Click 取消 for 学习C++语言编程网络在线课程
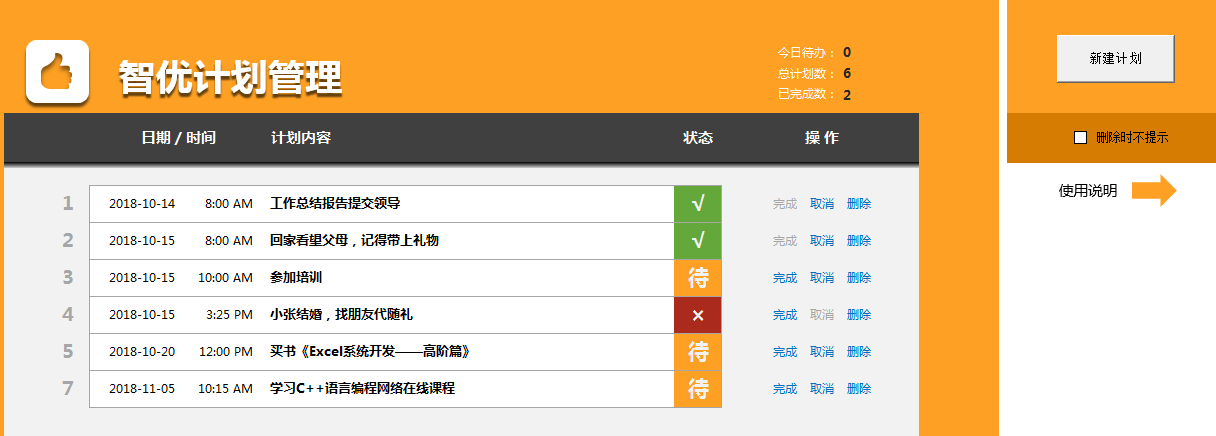 pos(822,389)
